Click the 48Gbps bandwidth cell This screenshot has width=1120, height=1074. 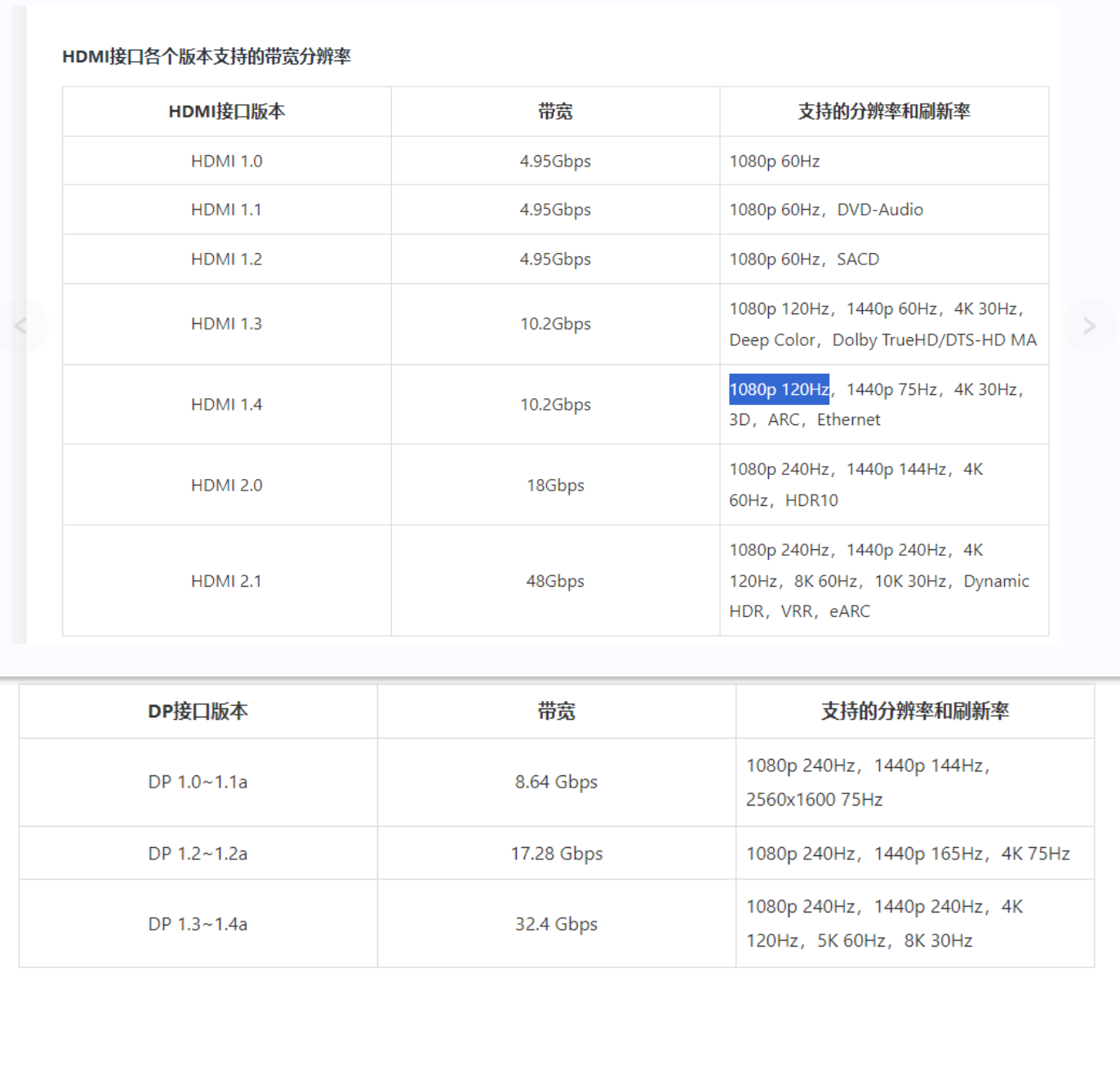click(555, 581)
